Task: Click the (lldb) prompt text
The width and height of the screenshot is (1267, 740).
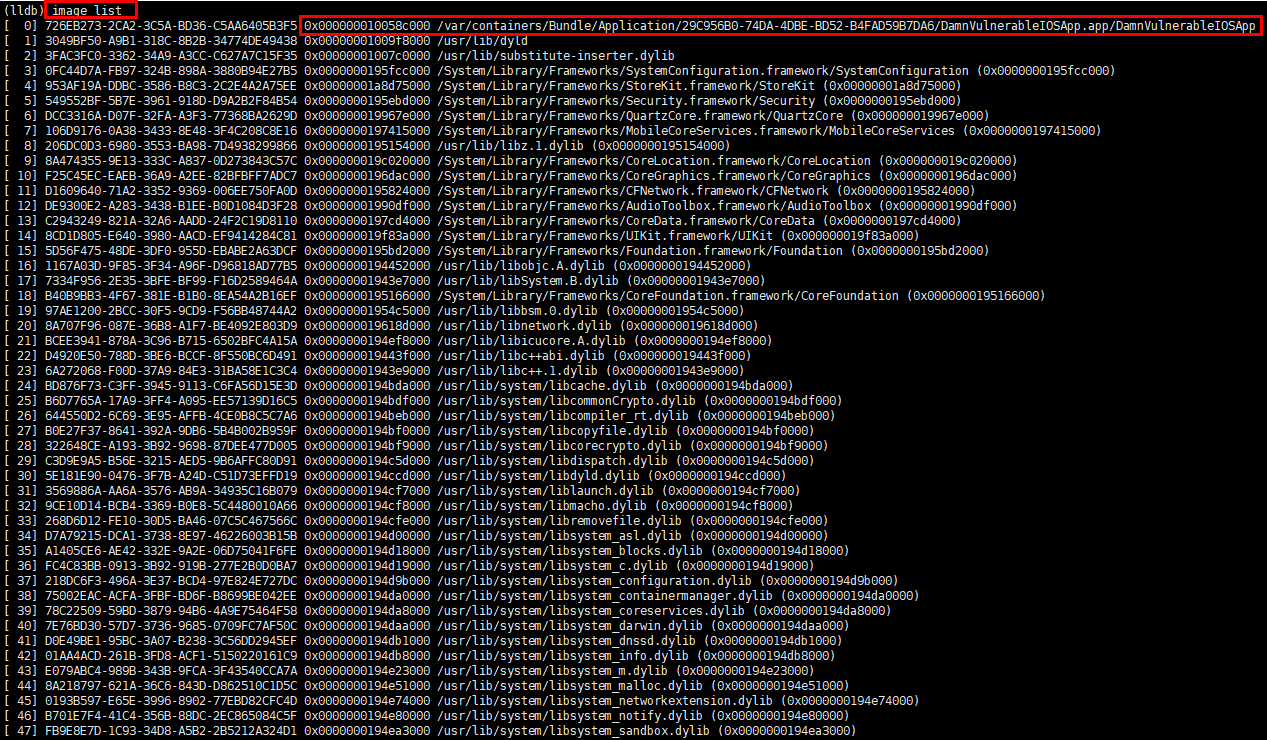Action: (x=23, y=10)
